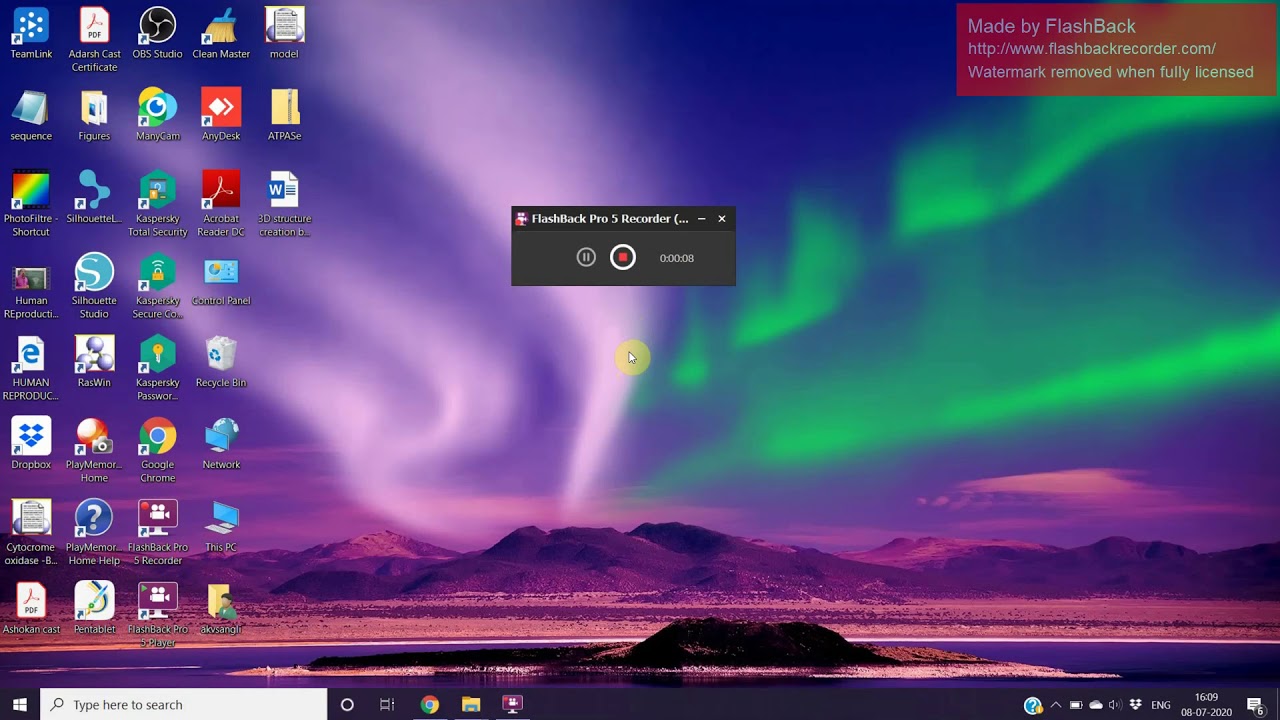Select the PhotoFiltre Shortcut icon
This screenshot has width=1280, height=720.
(31, 204)
